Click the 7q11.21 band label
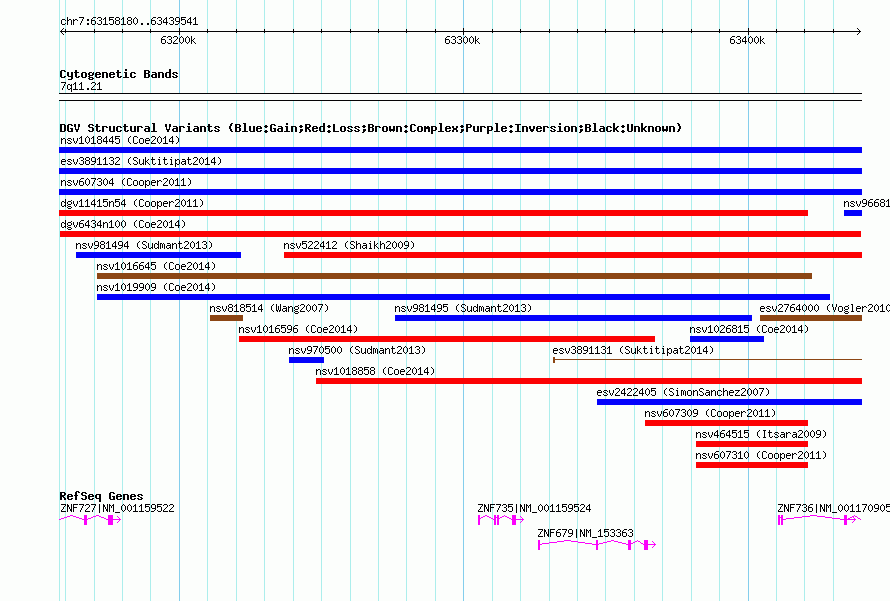890x601 pixels. coord(81,86)
